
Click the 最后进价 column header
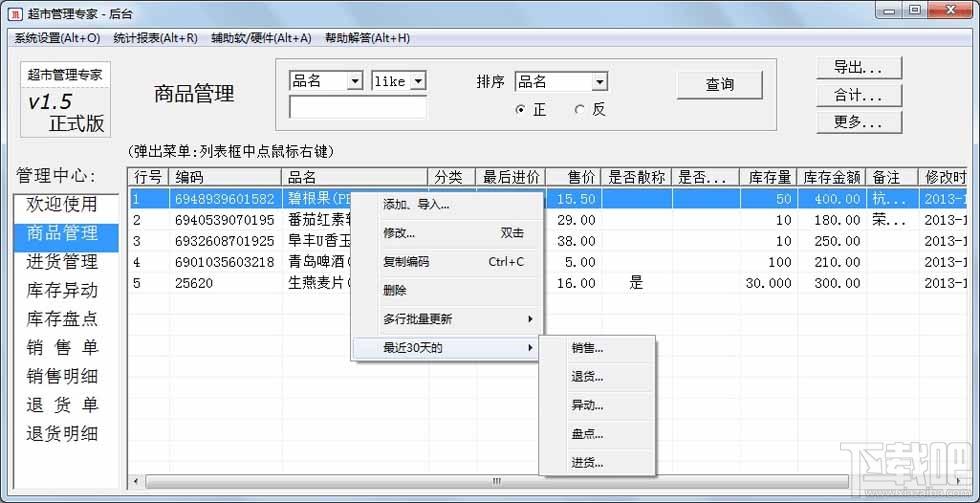[511, 177]
